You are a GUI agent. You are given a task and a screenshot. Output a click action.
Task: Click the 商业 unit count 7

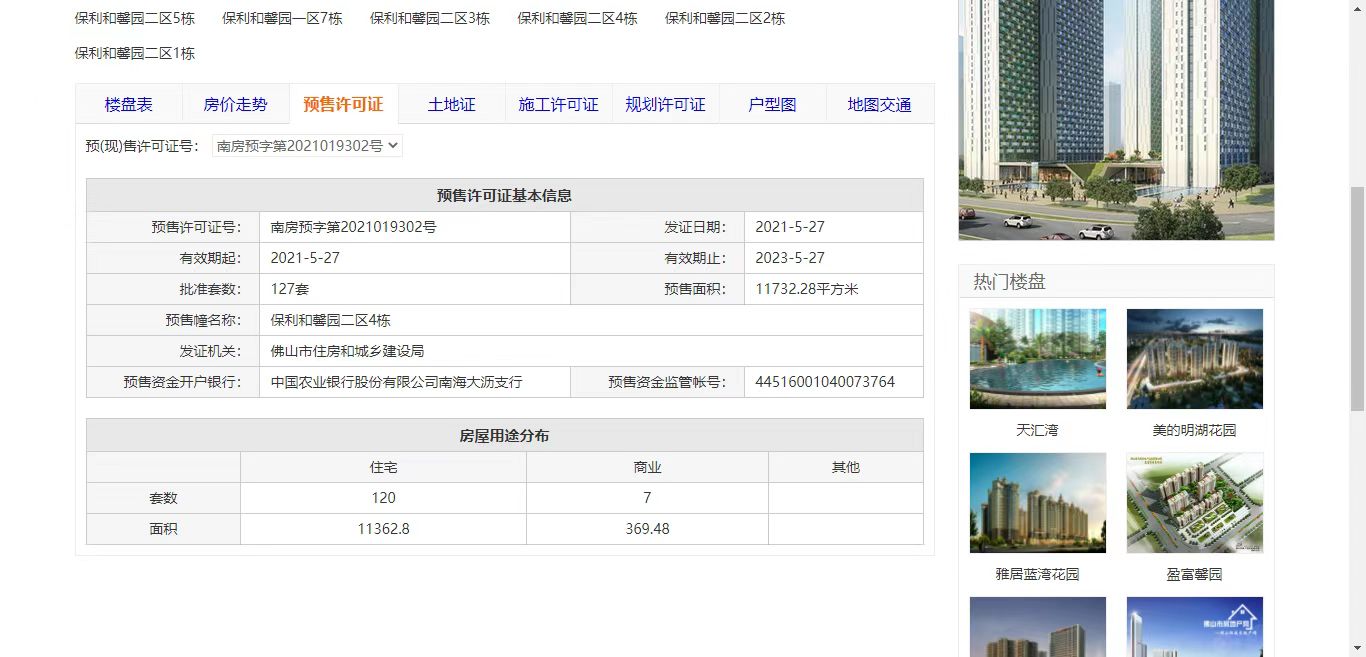[x=647, y=498]
